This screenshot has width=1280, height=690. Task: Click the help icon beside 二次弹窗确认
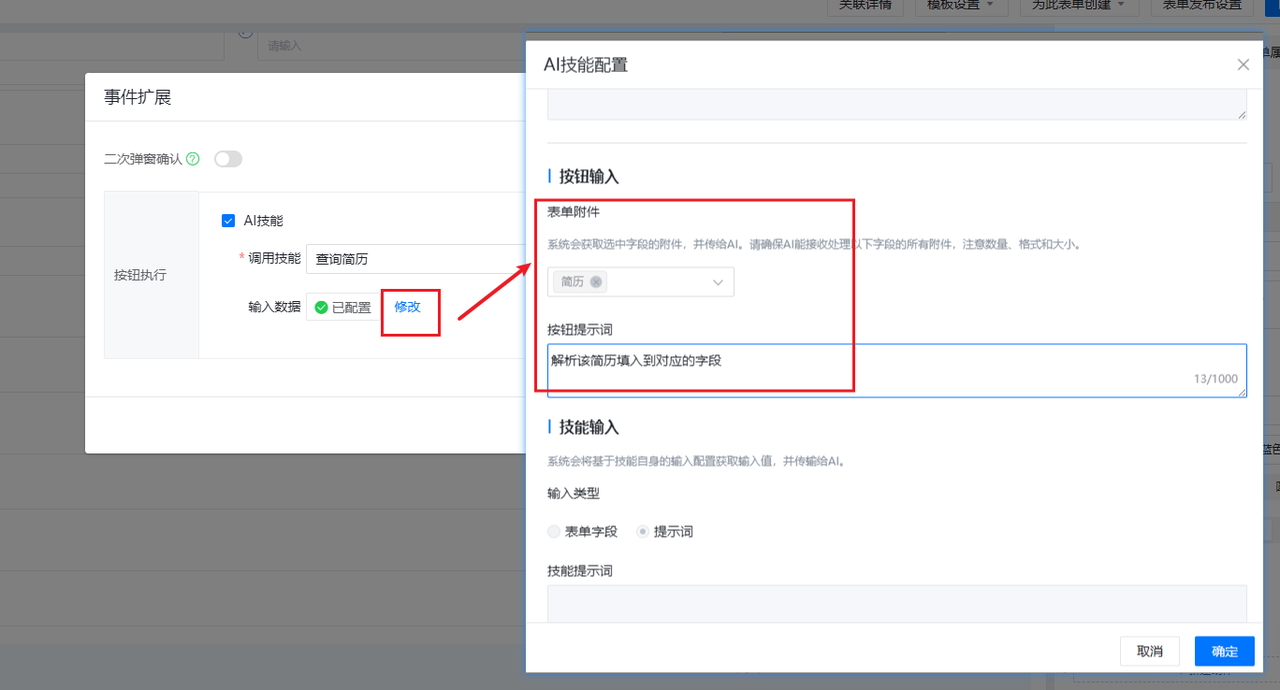(x=193, y=159)
